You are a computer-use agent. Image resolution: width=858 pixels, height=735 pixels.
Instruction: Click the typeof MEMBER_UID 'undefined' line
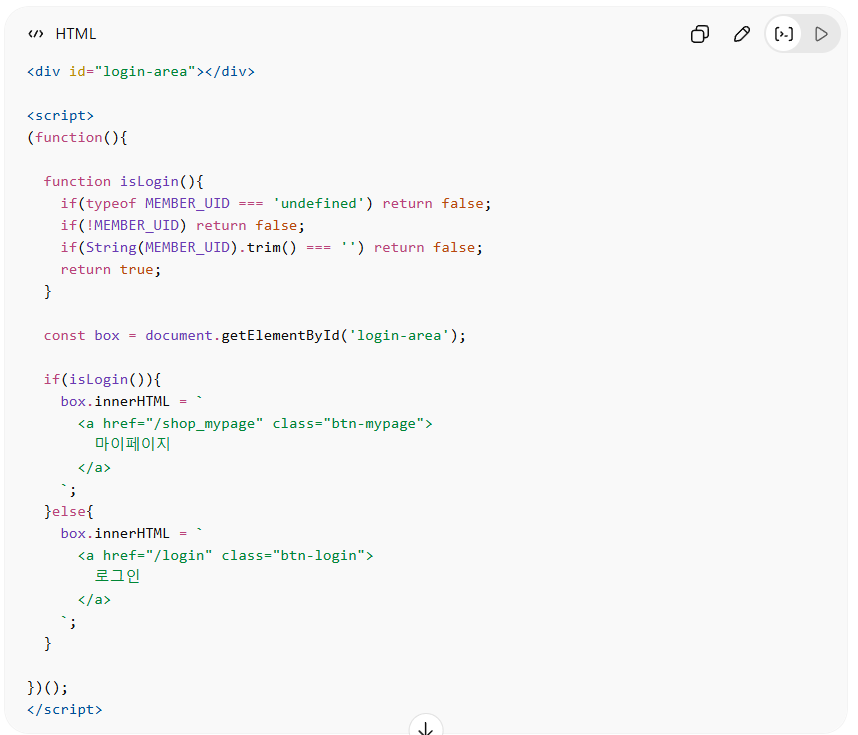[276, 204]
